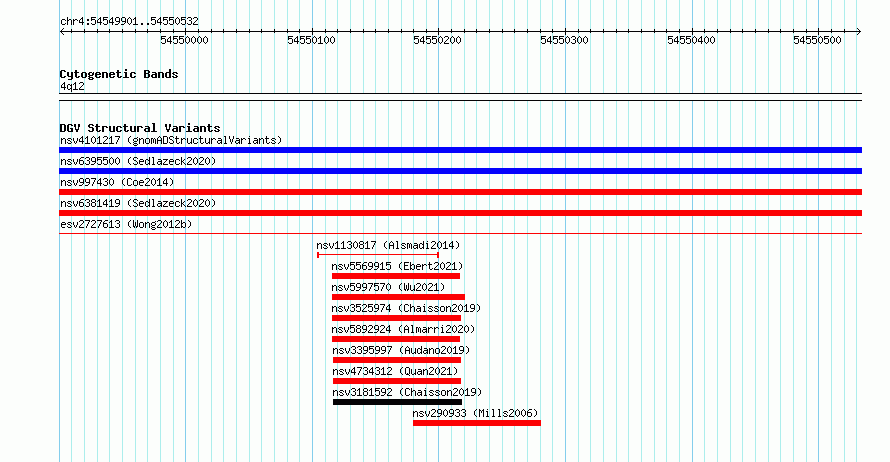890x462 pixels.
Task: Click ruler position 54550100
Action: [x=311, y=40]
